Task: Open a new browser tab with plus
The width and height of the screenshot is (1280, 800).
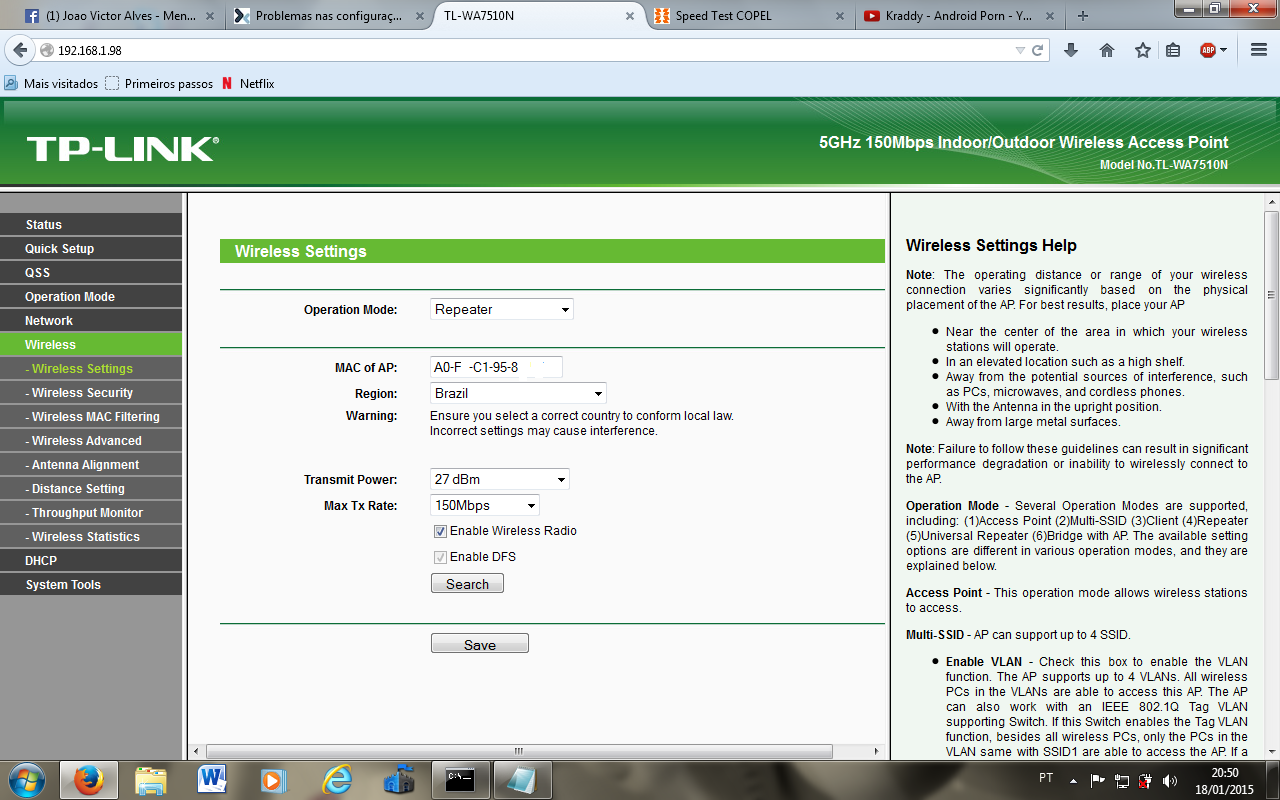Action: point(1083,16)
